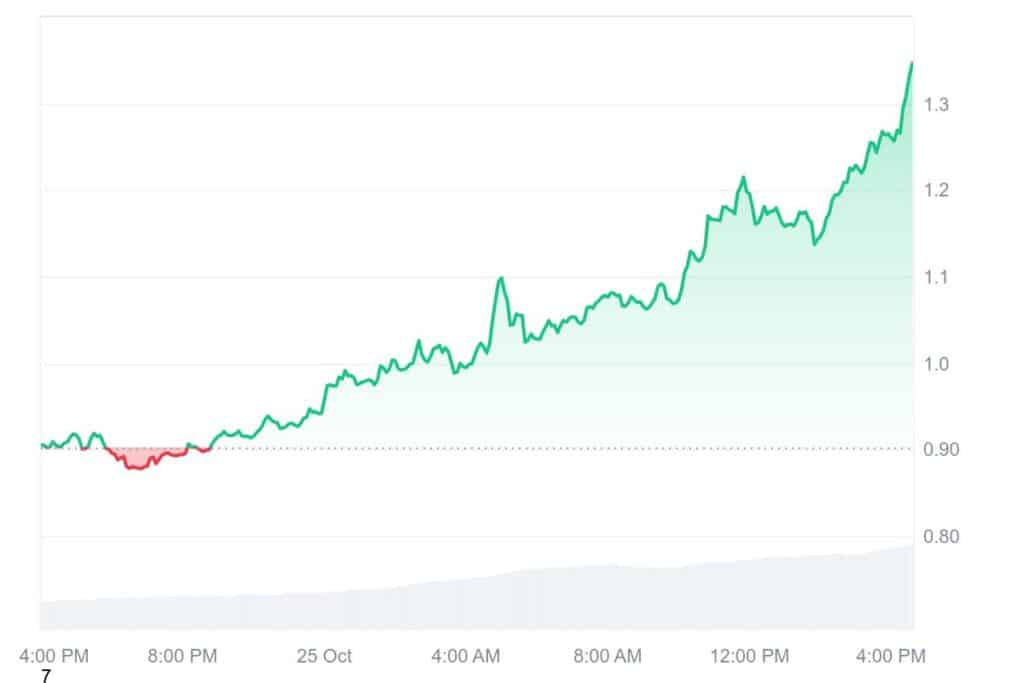Click the number 7 below the chart
1024x683 pixels.
point(46,677)
